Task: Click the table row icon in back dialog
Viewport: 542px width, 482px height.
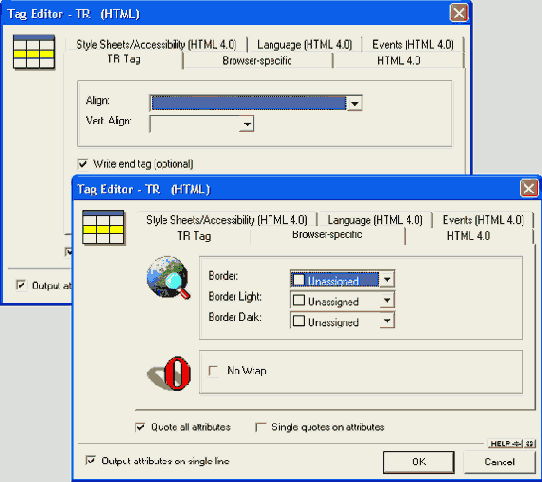Action: coord(34,52)
